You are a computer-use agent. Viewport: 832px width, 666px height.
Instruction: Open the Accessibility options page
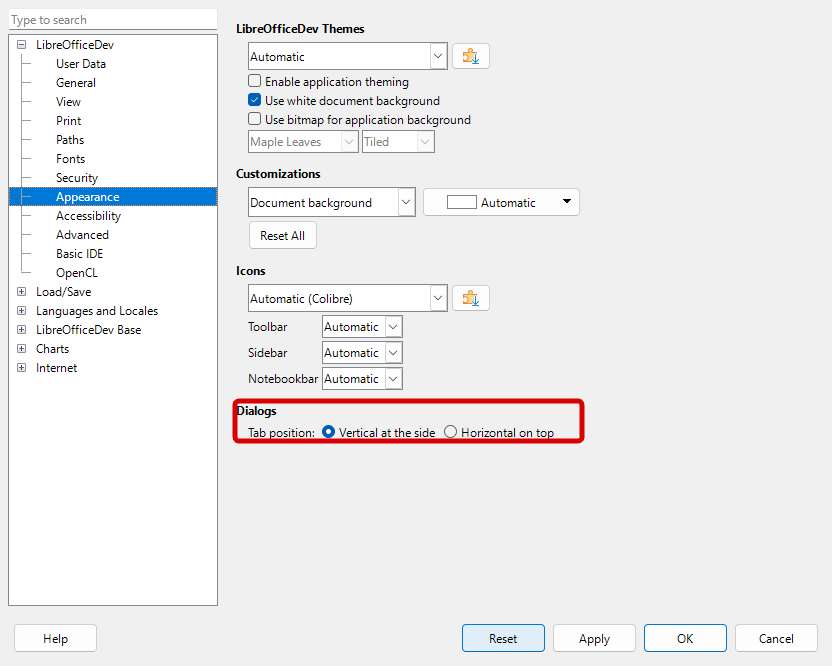(x=88, y=216)
